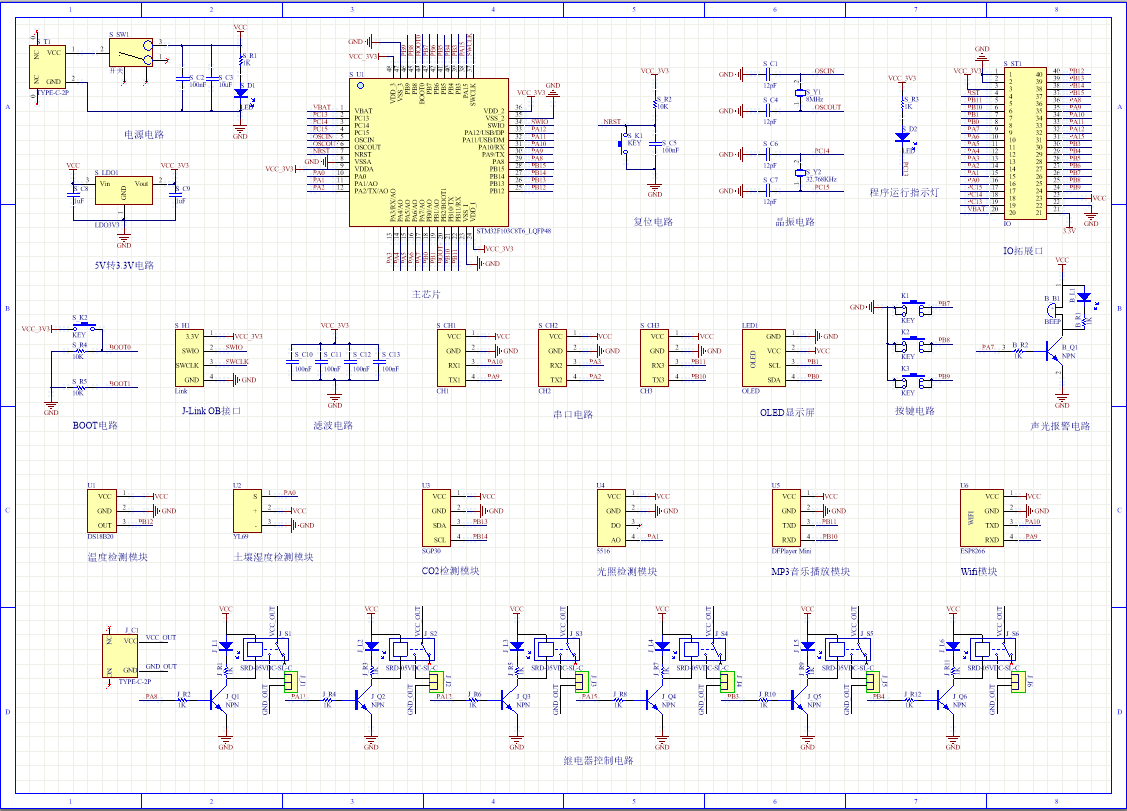
Task: Click the U3 SGP30 CO2 sensor block
Action: click(436, 518)
